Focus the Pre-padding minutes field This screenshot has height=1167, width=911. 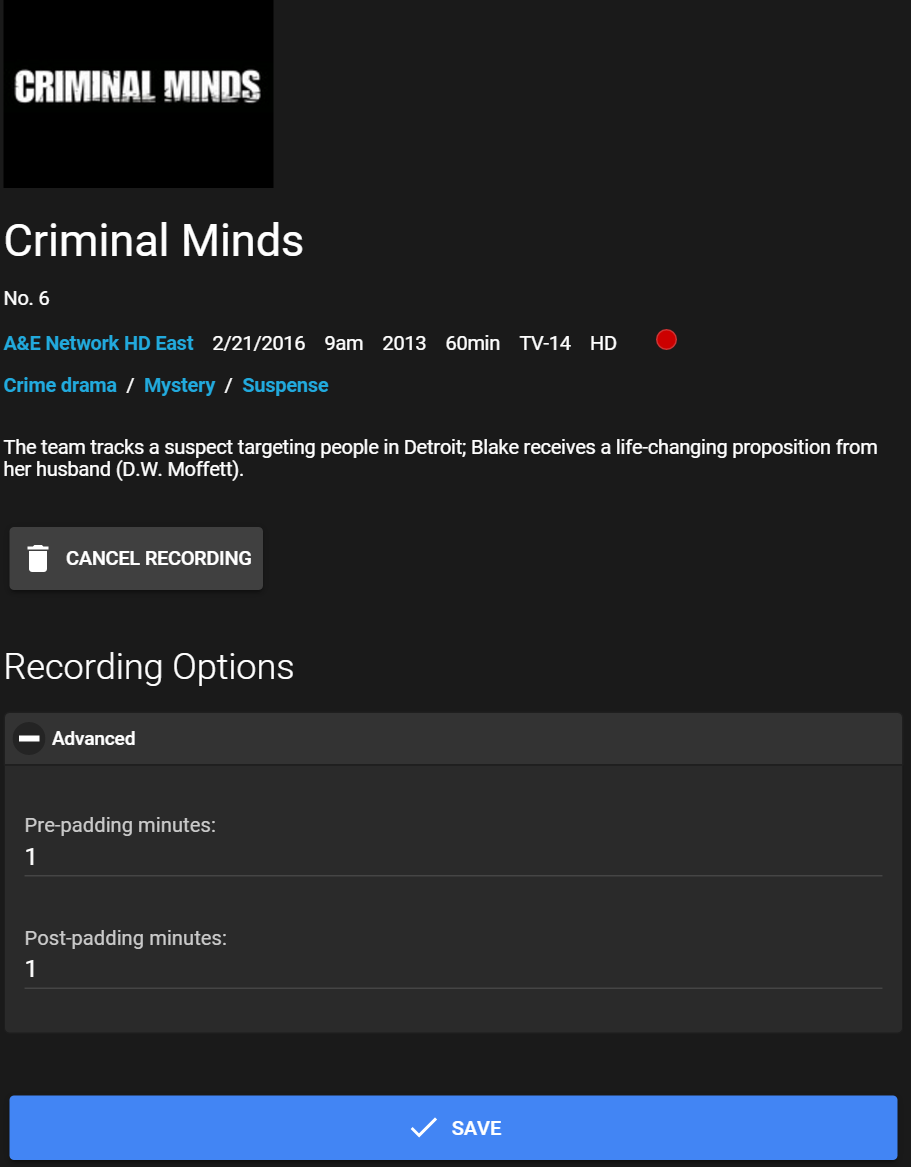click(453, 857)
